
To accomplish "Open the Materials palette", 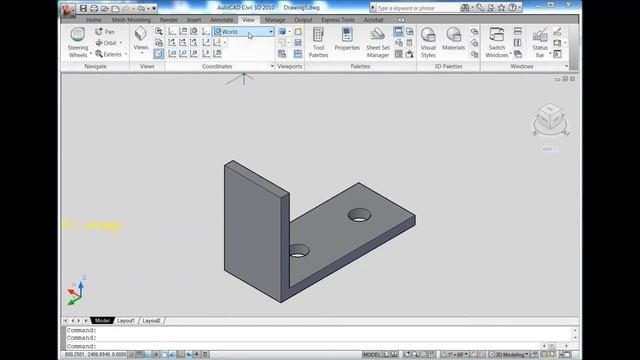I will (x=453, y=39).
